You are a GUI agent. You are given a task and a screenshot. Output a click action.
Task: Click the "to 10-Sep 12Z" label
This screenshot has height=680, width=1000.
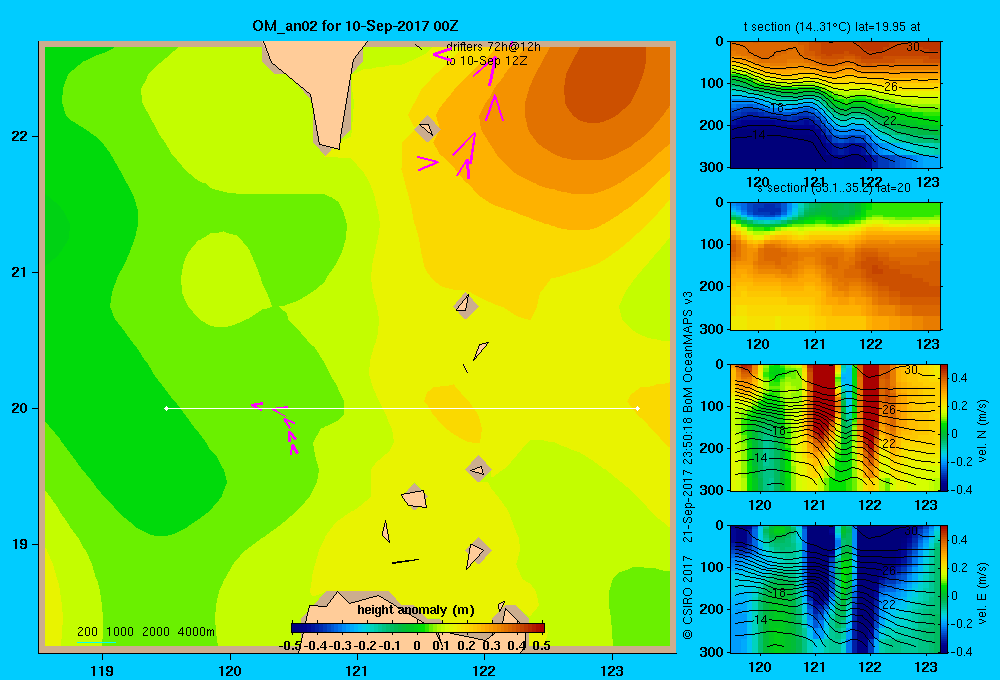point(487,61)
